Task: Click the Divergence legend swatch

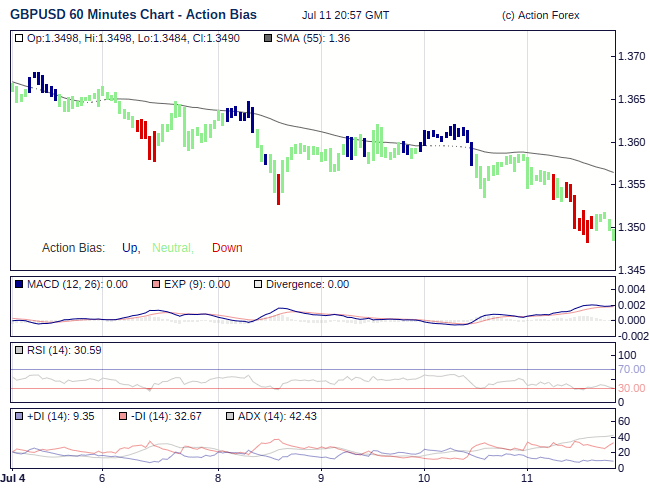Action: click(258, 284)
